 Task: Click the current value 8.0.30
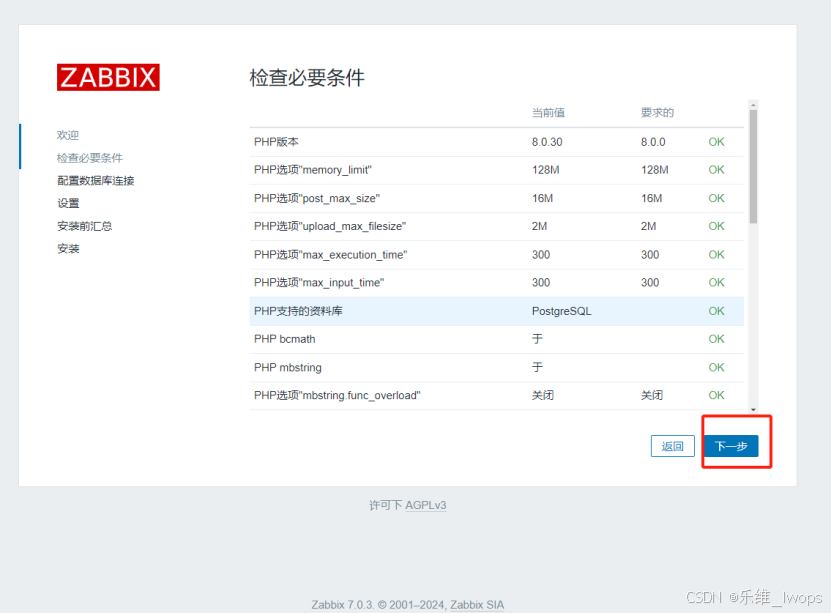coord(547,142)
